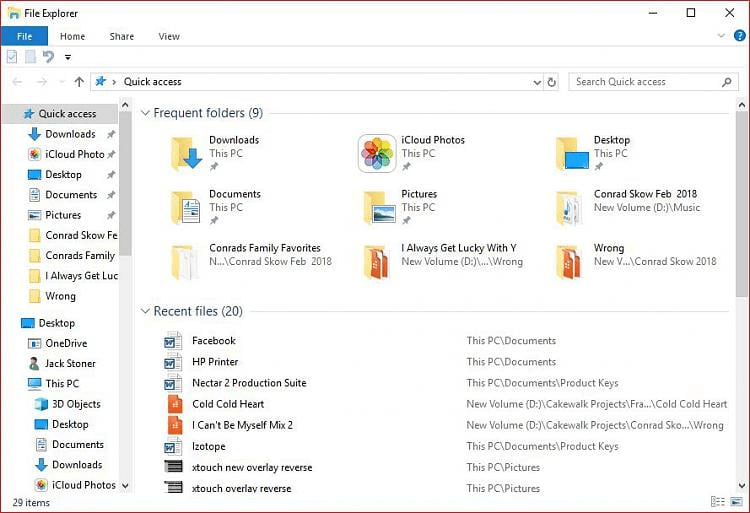Switch to the View ribbon tab
The width and height of the screenshot is (750, 513).
(x=169, y=36)
